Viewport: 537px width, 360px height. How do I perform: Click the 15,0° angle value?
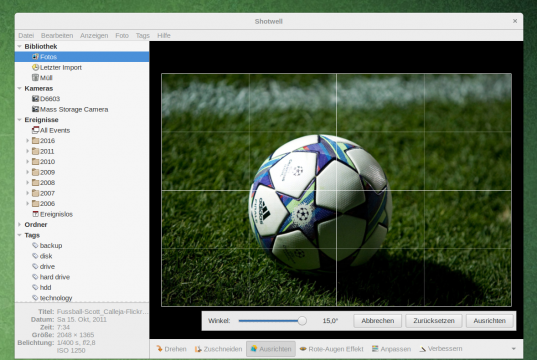(x=330, y=321)
